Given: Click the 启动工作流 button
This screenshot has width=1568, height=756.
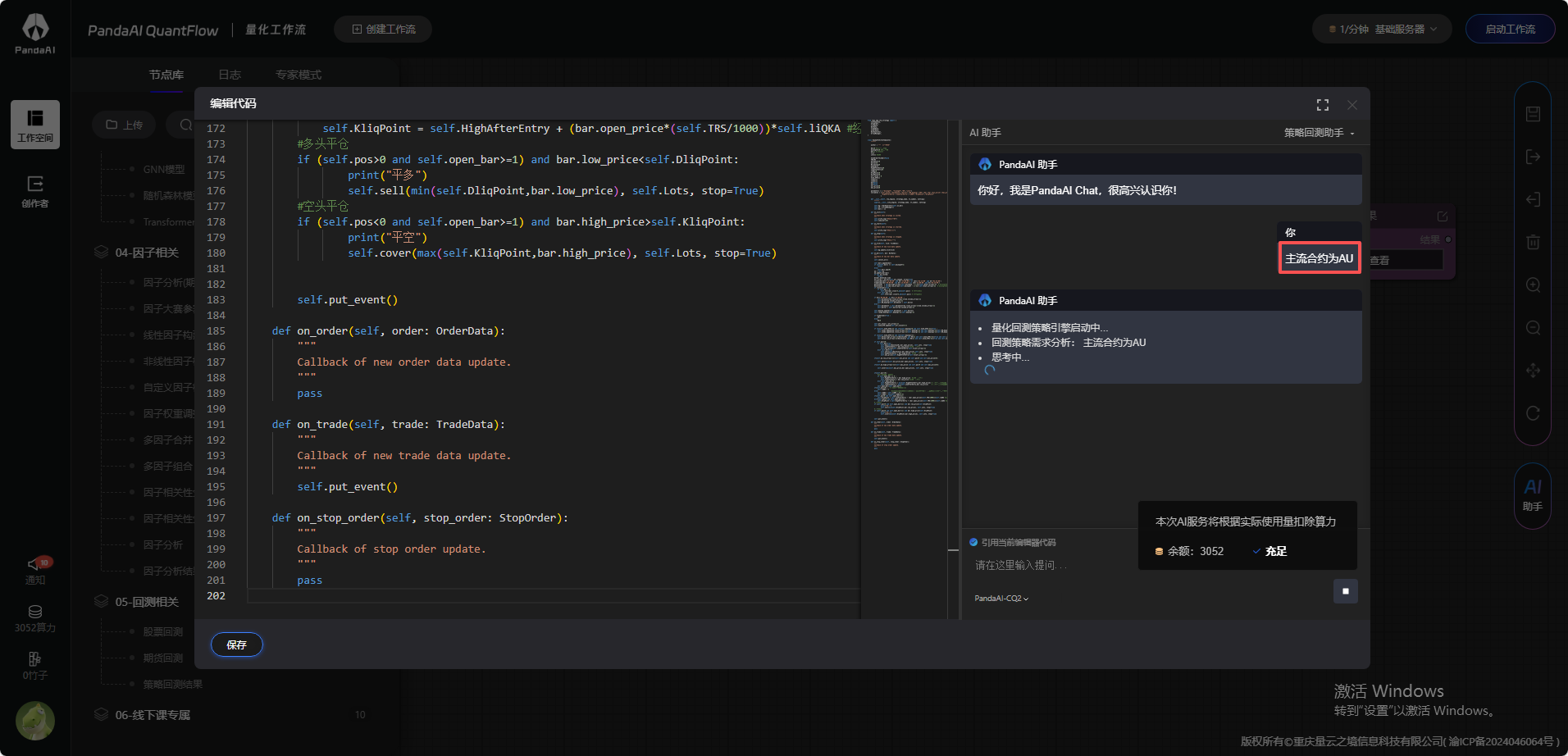Looking at the screenshot, I should pyautogui.click(x=1510, y=30).
